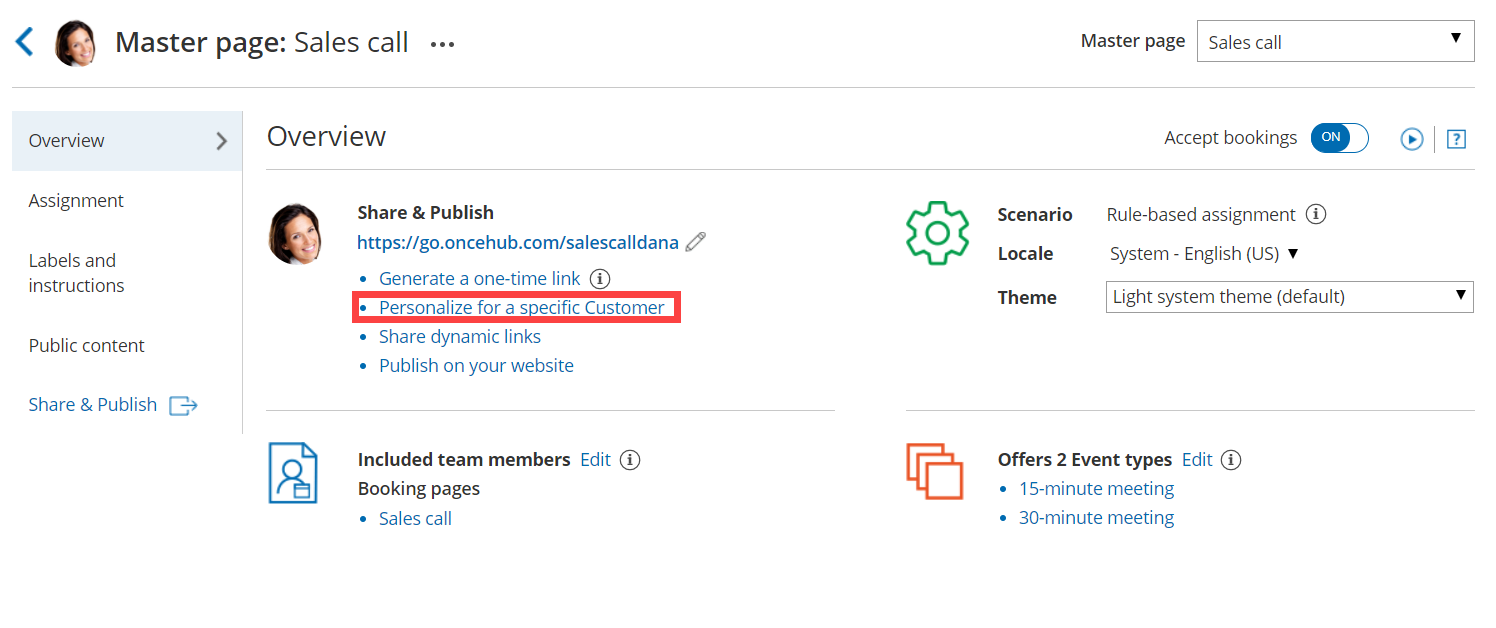The height and width of the screenshot is (628, 1496).
Task: Toggle the Accept bookings switch
Action: point(1339,138)
